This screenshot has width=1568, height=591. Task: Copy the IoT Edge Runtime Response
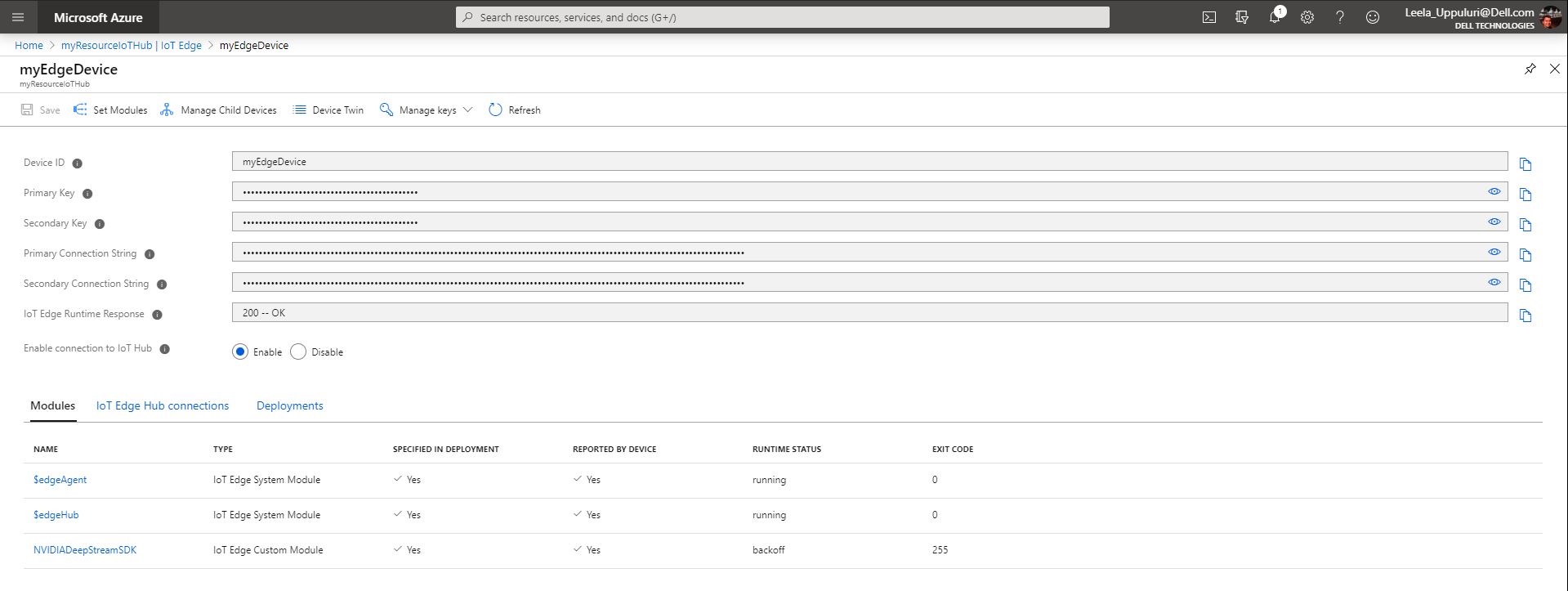(x=1526, y=316)
